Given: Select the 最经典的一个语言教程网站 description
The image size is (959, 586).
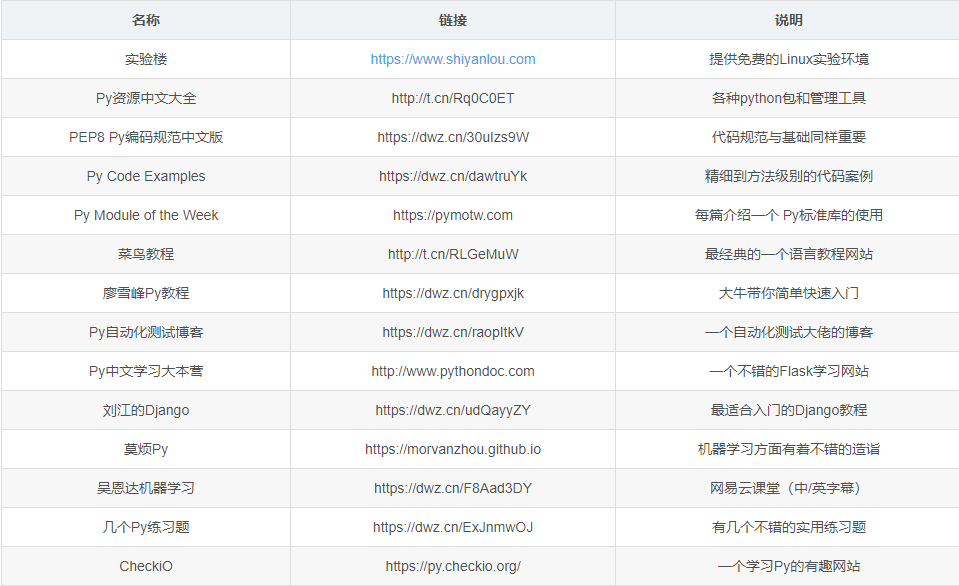Looking at the screenshot, I should [x=788, y=254].
